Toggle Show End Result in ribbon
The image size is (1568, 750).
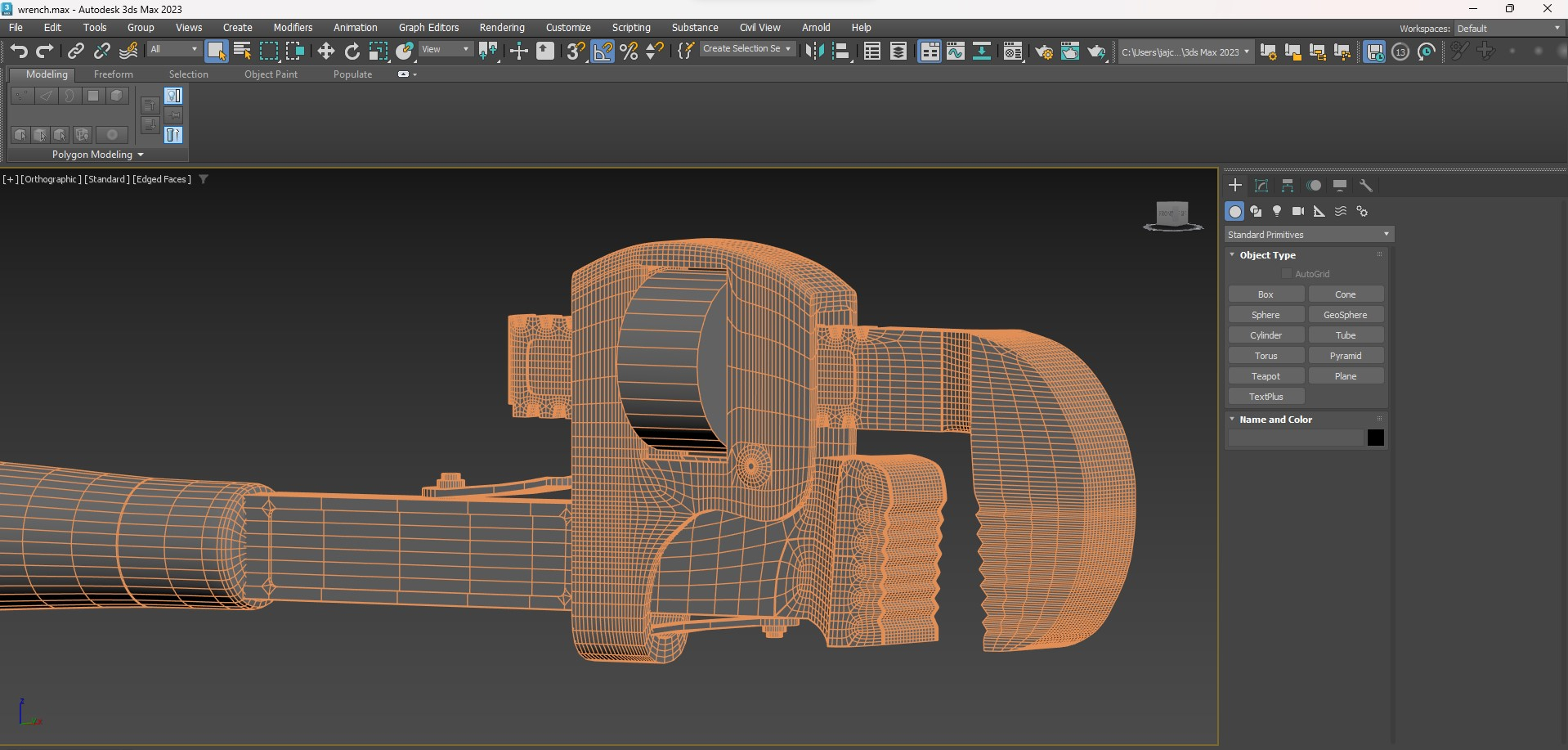pyautogui.click(x=173, y=135)
